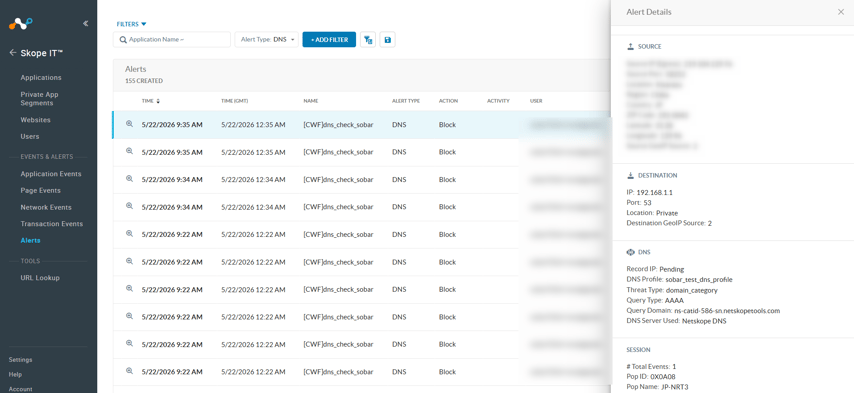Open Application Events
The height and width of the screenshot is (393, 854).
[x=51, y=174]
